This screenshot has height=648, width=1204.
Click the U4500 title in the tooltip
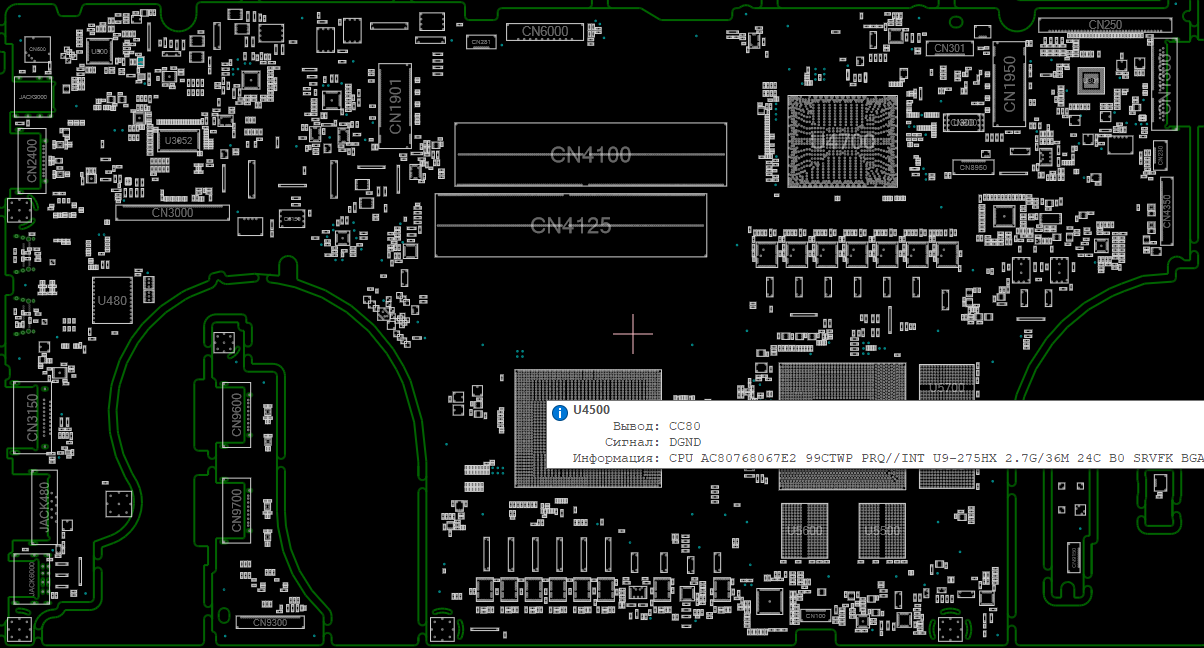point(591,410)
